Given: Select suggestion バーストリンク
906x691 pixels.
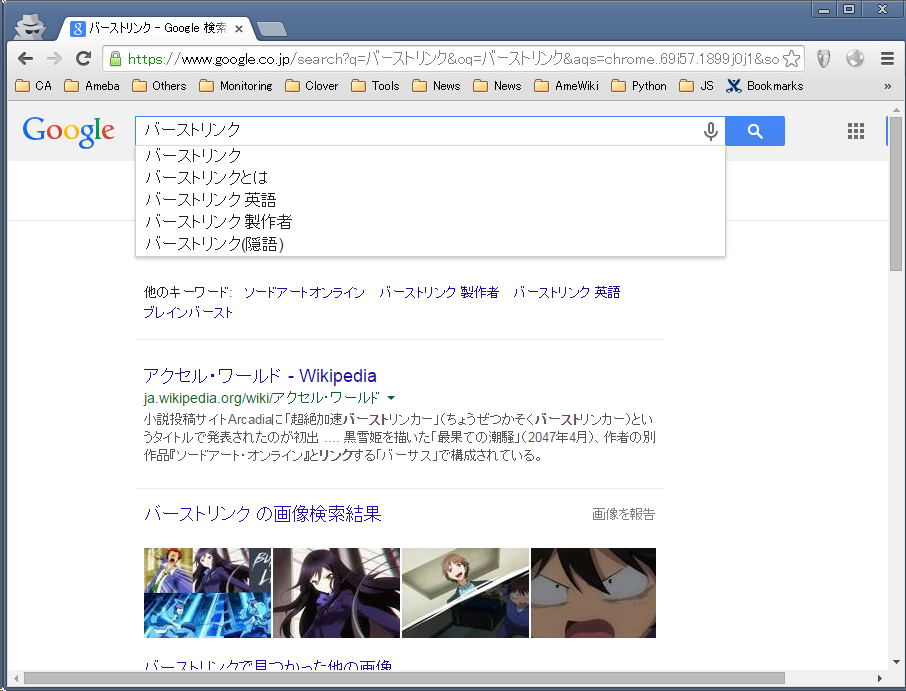Looking at the screenshot, I should coord(430,155).
